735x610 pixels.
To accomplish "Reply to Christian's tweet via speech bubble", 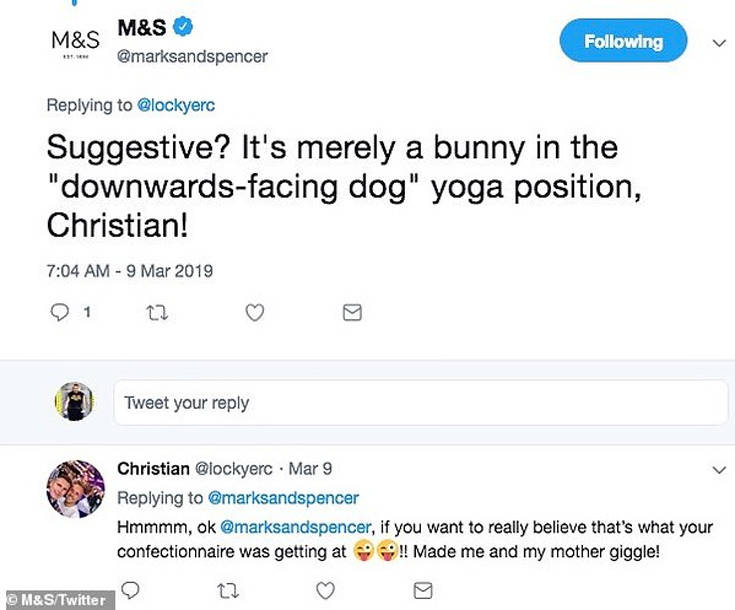I will point(127,588).
